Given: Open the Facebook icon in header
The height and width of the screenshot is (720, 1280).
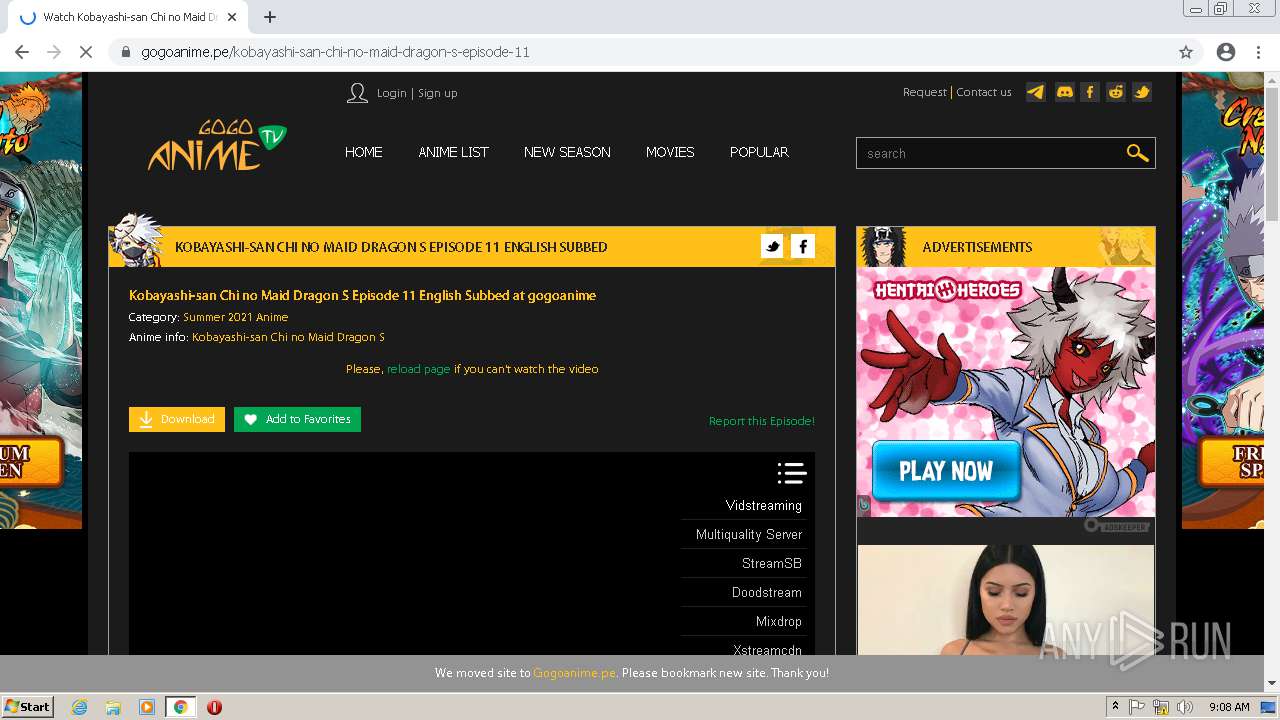Looking at the screenshot, I should click(1090, 92).
